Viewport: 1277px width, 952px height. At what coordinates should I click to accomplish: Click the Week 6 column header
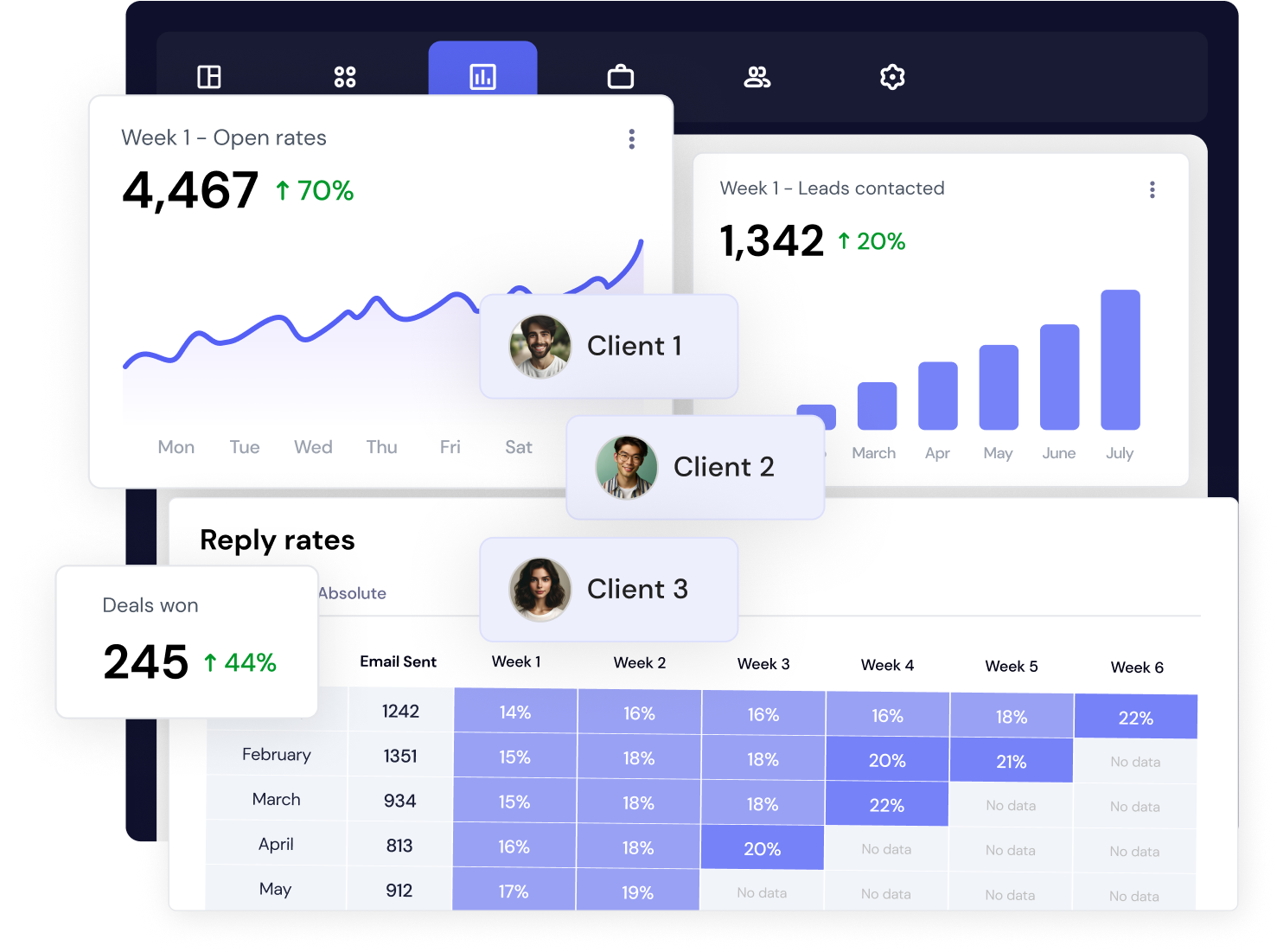tap(1137, 668)
